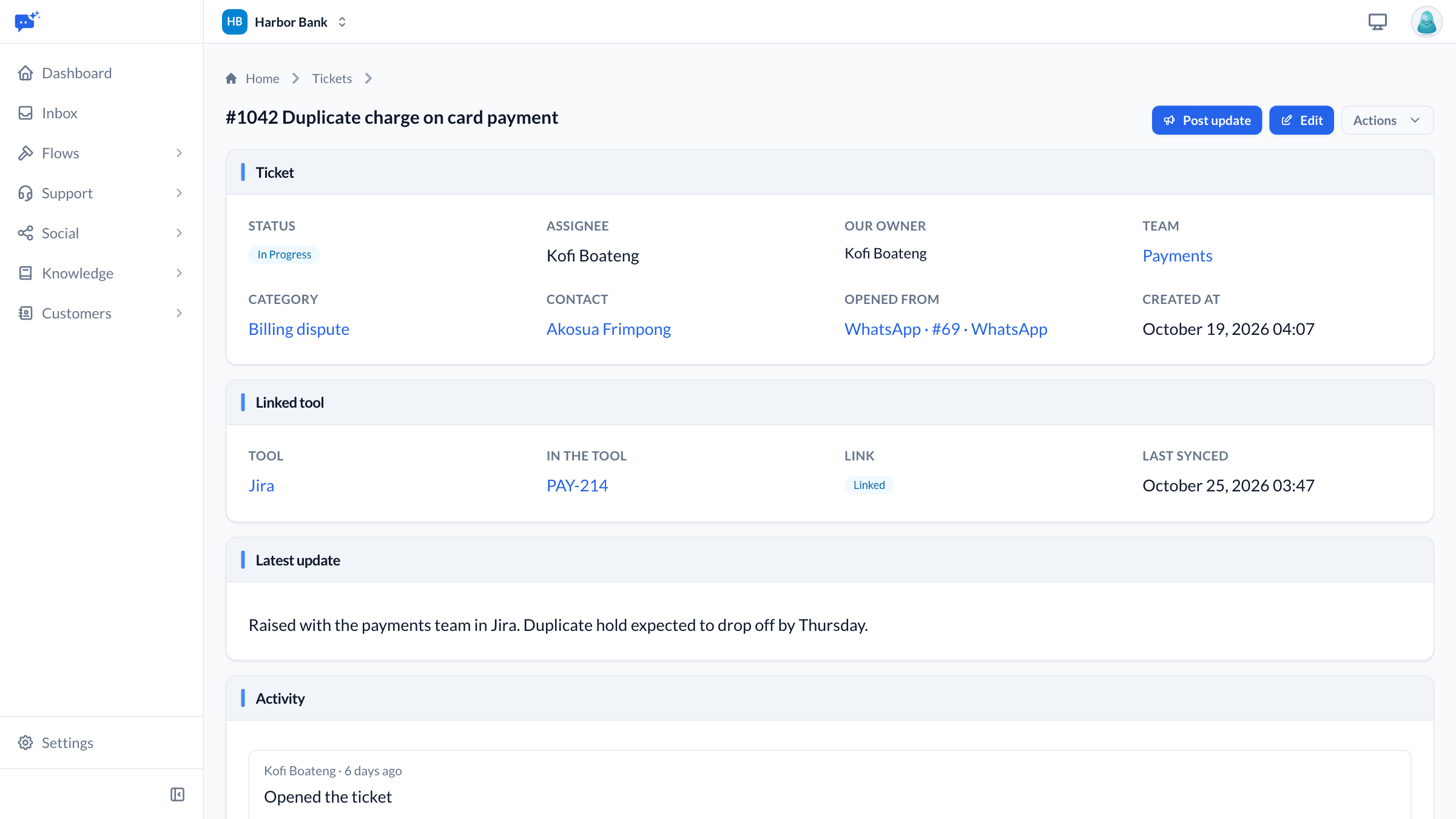Open the Payments team link
Viewport: 1456px width, 819px height.
coord(1177,255)
